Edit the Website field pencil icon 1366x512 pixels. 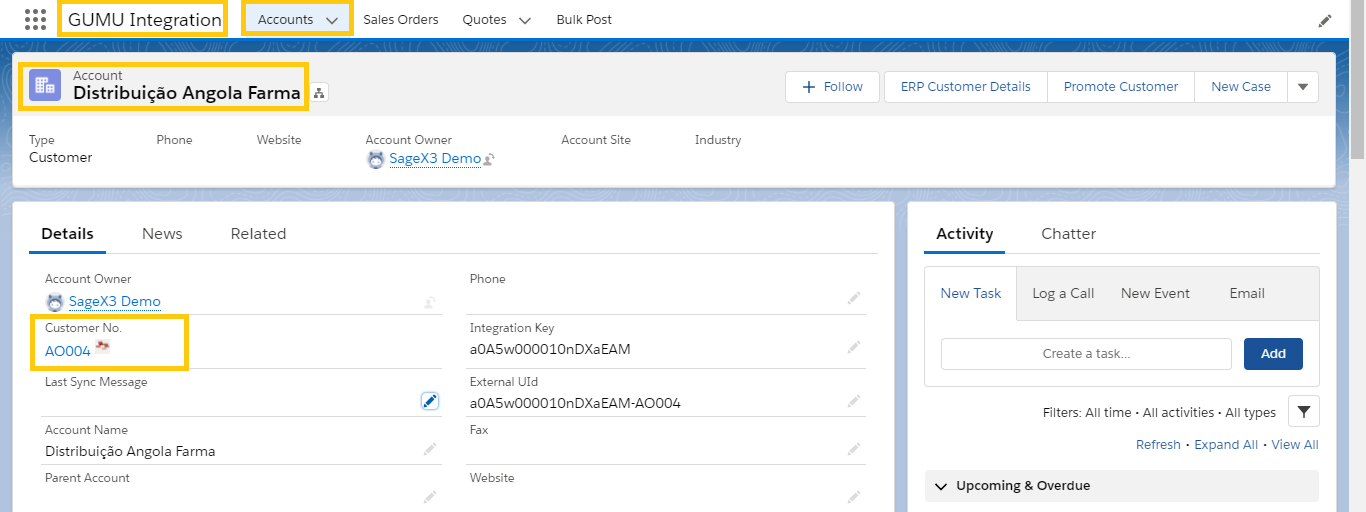click(x=854, y=496)
